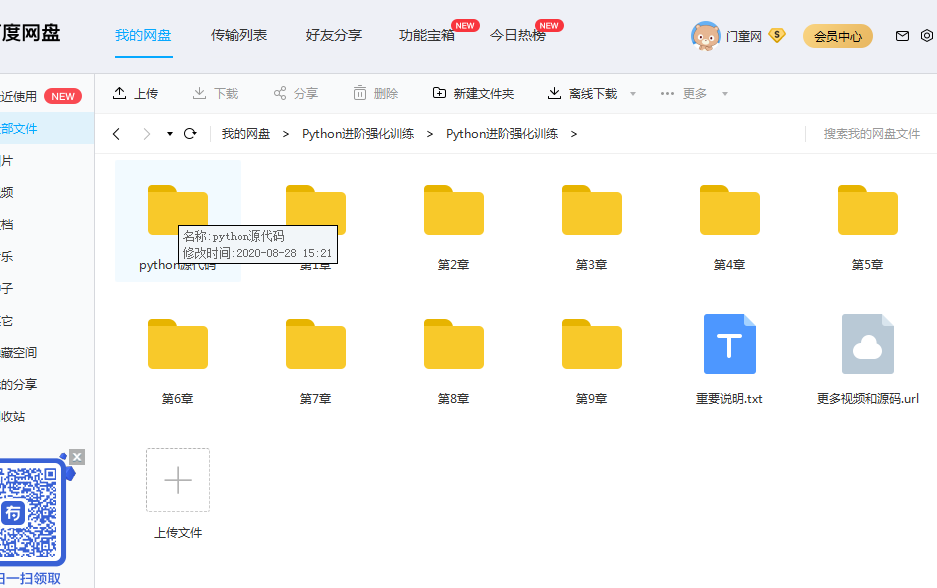Click the 重要说明.txt file name
This screenshot has height=588, width=937.
[730, 399]
